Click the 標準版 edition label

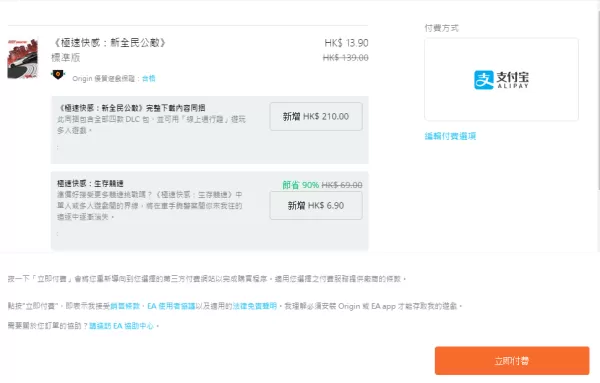[65, 58]
